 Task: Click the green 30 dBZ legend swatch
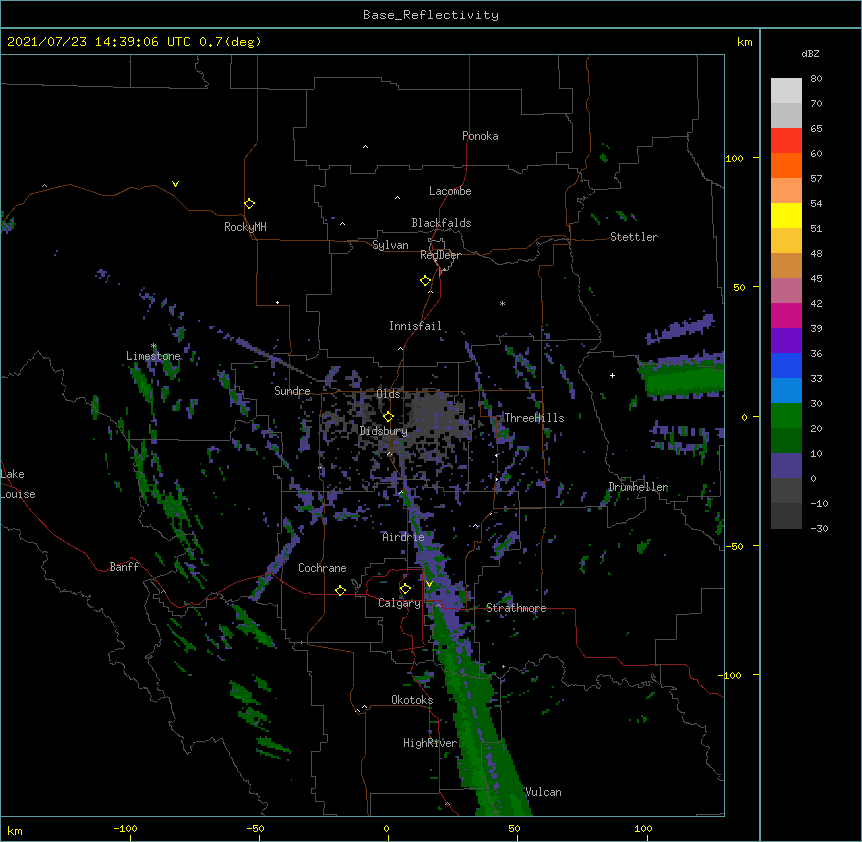pos(786,416)
